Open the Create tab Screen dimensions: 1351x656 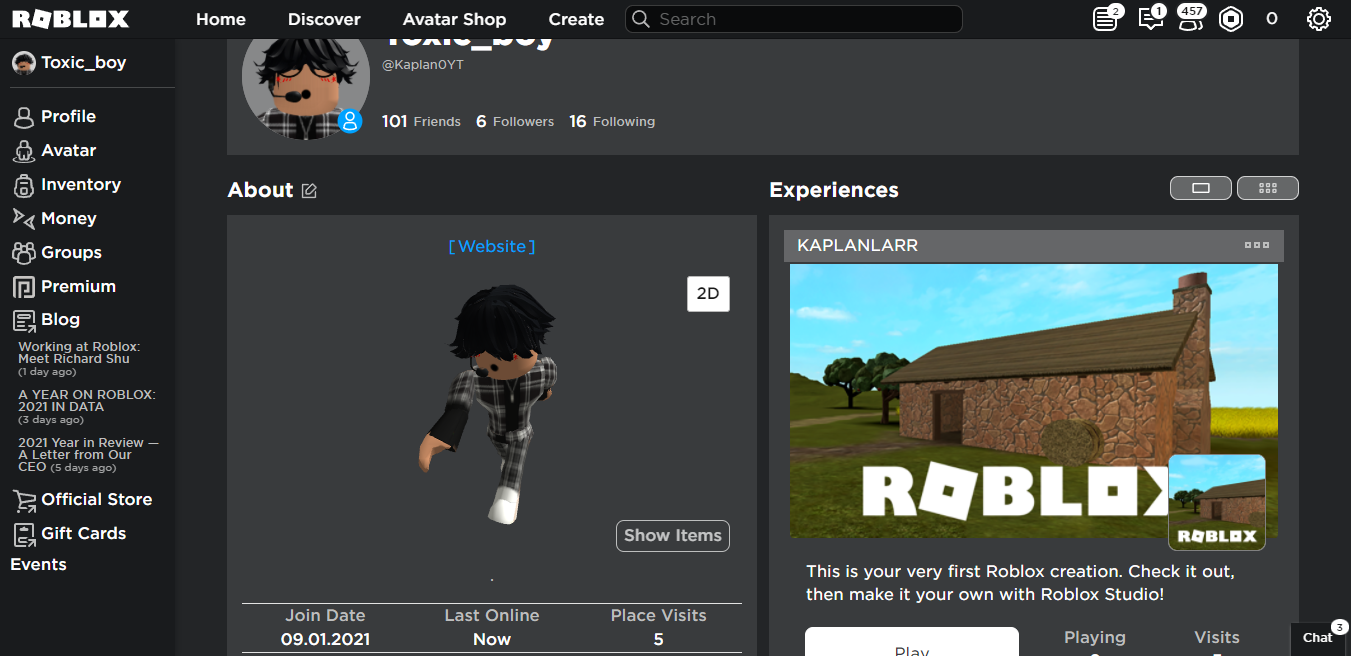576,19
